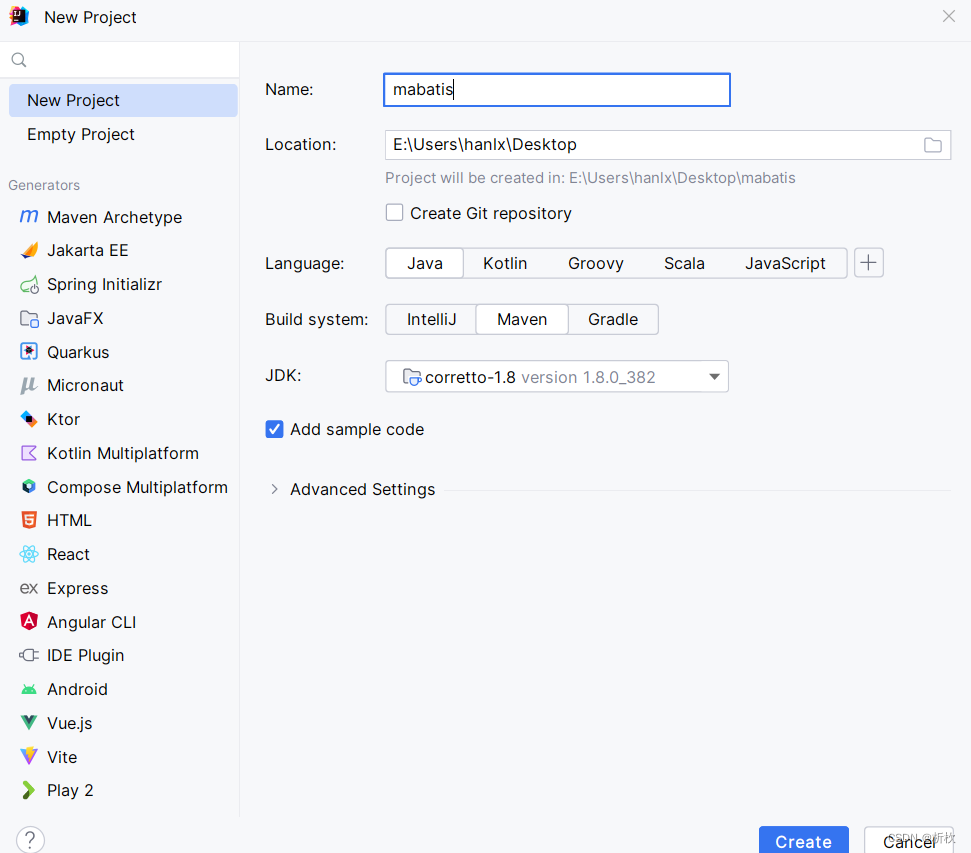
Task: Click the Create button
Action: [x=804, y=841]
